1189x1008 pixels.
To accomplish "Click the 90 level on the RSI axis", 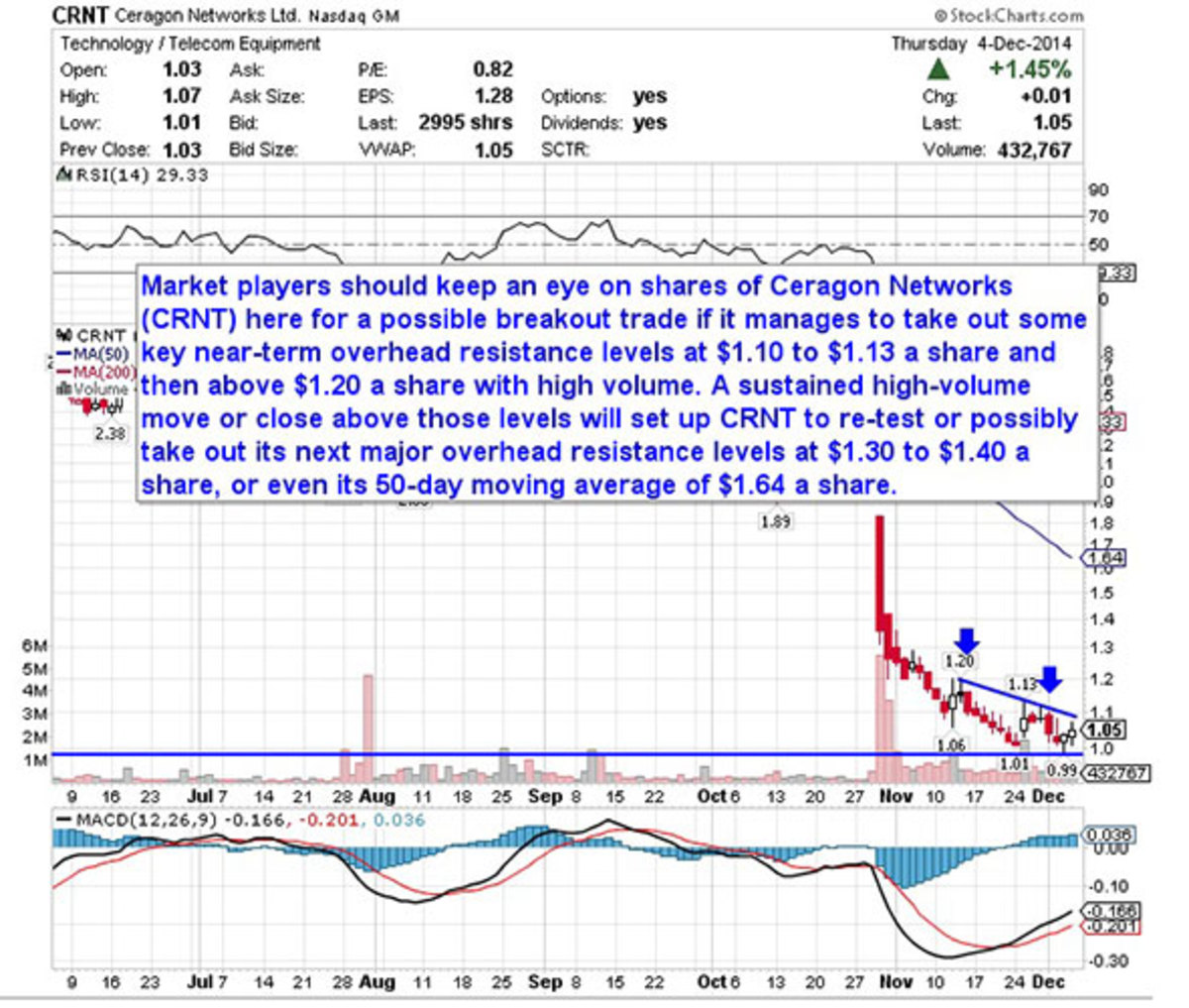I will pyautogui.click(x=1099, y=190).
